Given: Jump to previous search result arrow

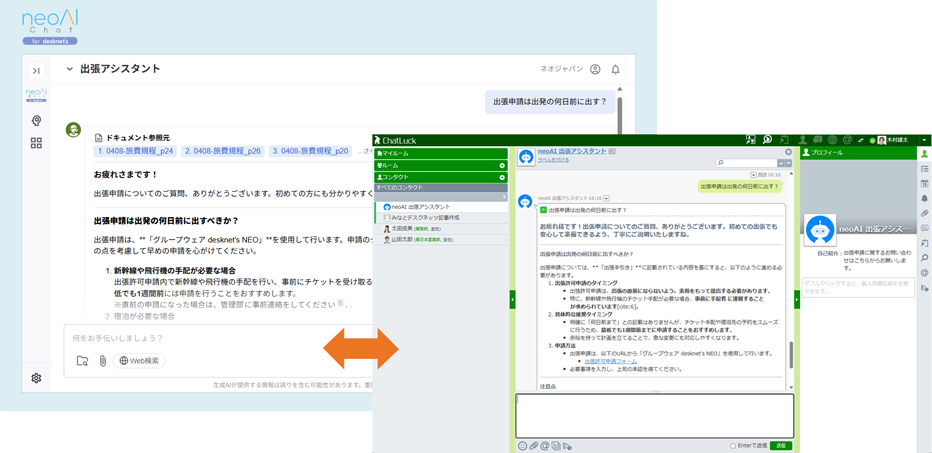Looking at the screenshot, I should (781, 163).
